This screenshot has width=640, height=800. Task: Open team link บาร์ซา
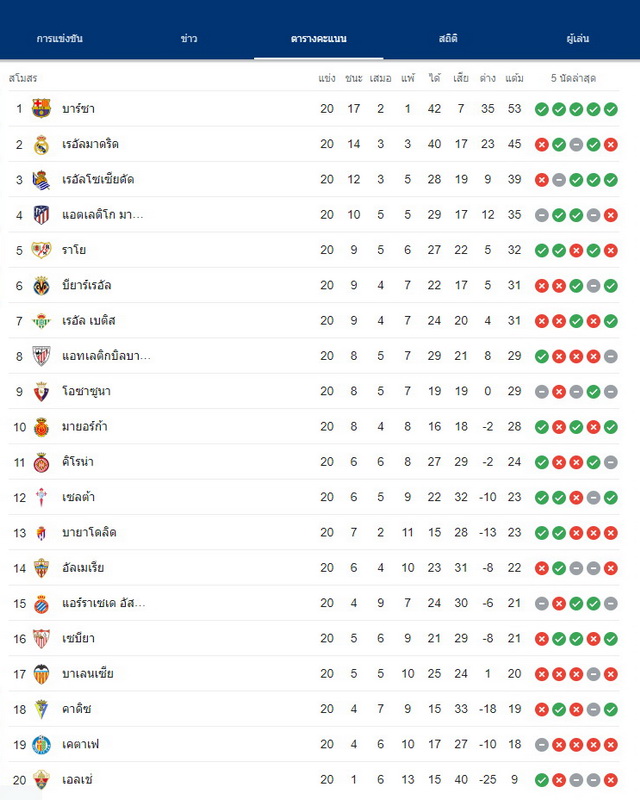78,109
